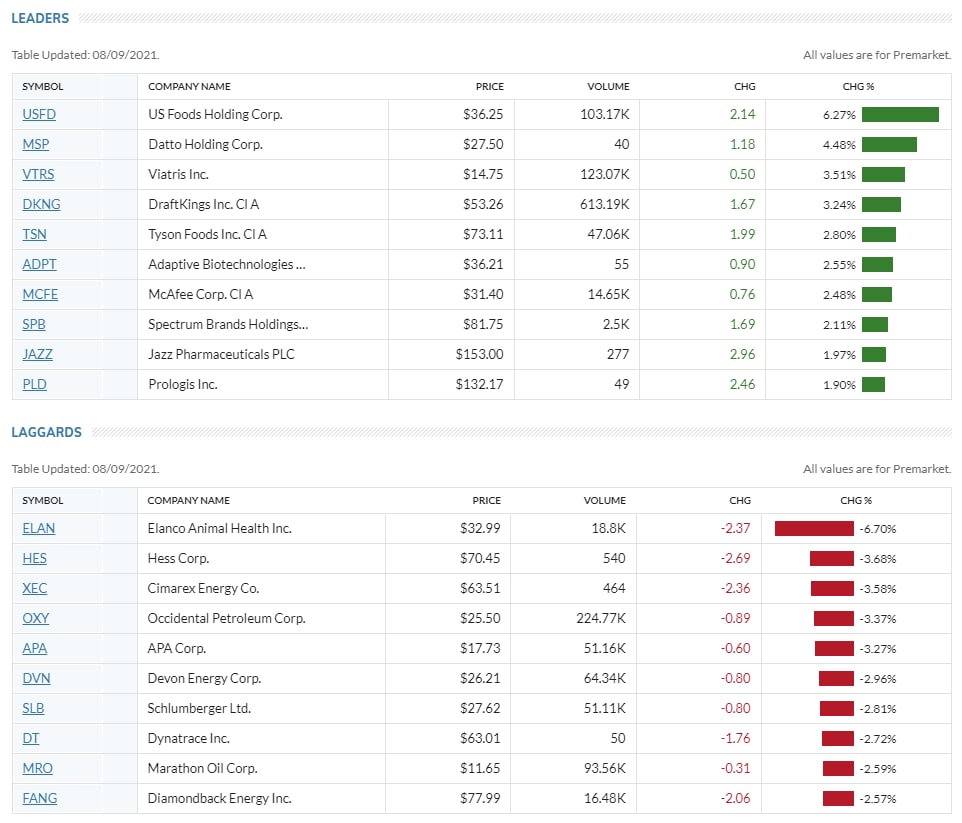This screenshot has width=962, height=823.
Task: Open the FANG symbol link
Action: 40,799
